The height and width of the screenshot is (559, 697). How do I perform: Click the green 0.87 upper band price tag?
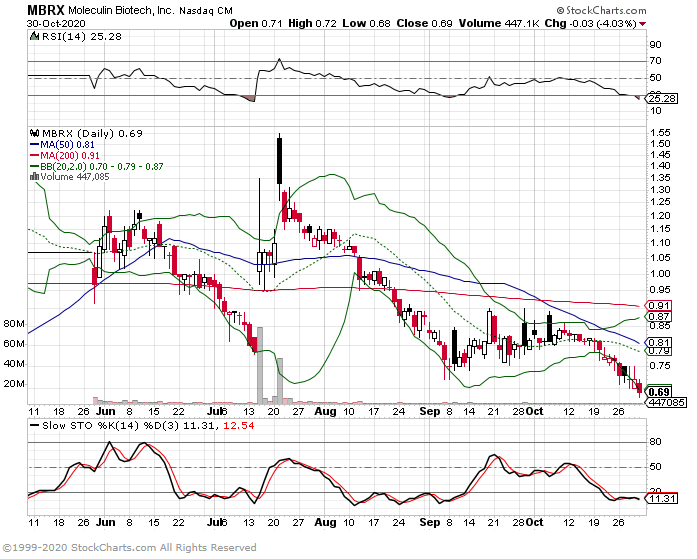[658, 316]
